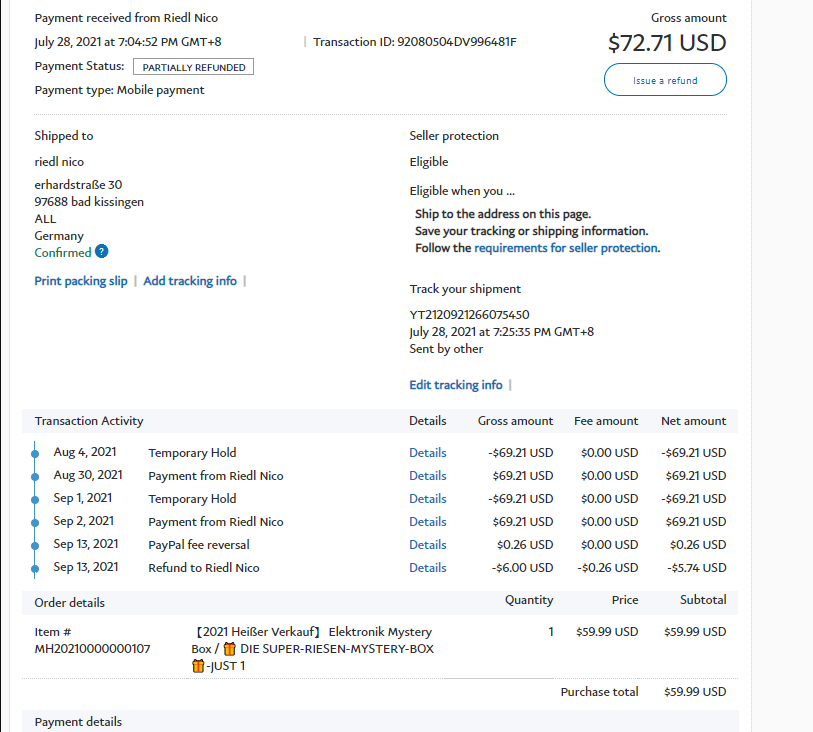Click the Issue a refund button
813x732 pixels.
665,80
